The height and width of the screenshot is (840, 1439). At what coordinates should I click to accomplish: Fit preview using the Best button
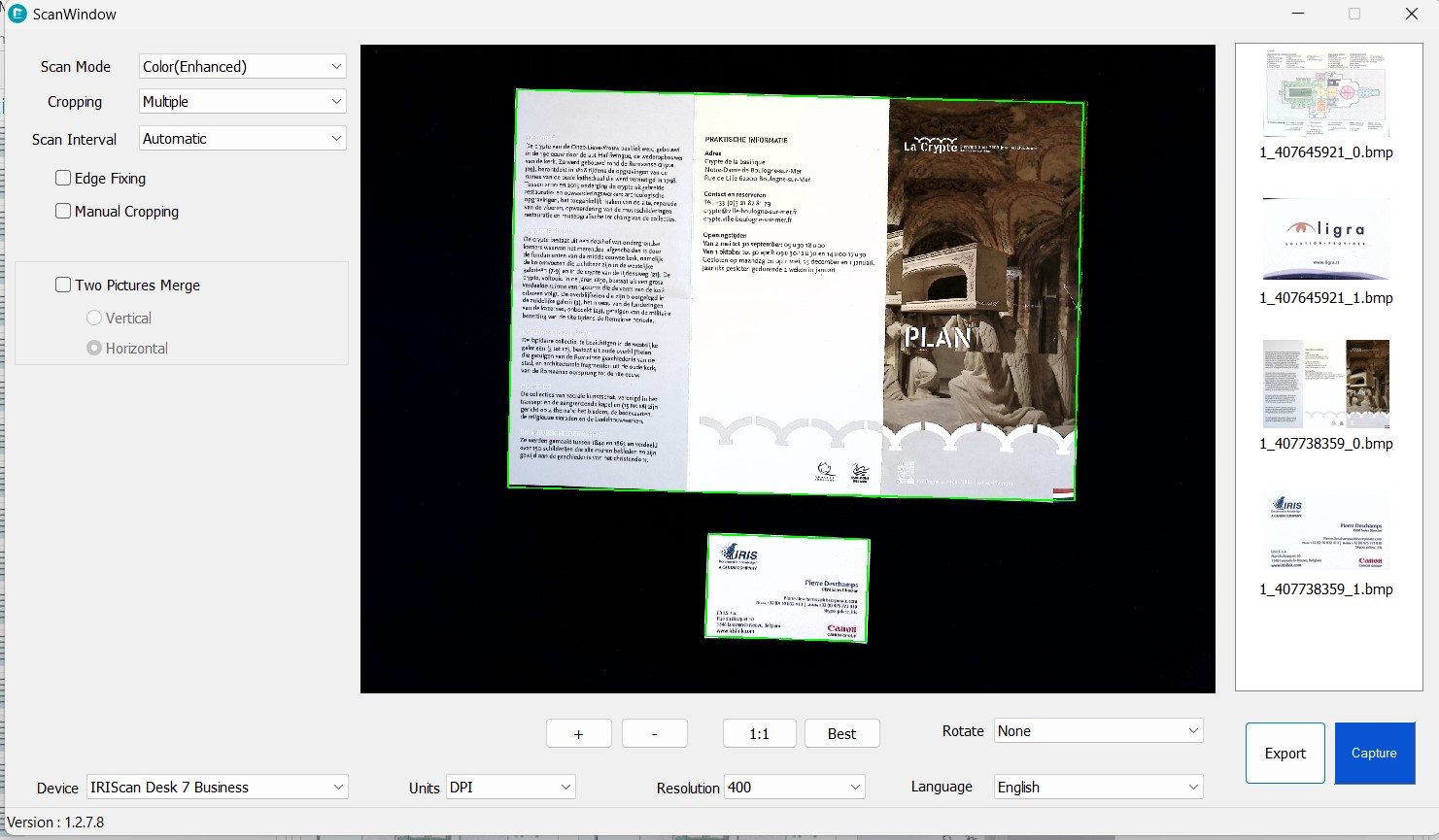tap(842, 733)
